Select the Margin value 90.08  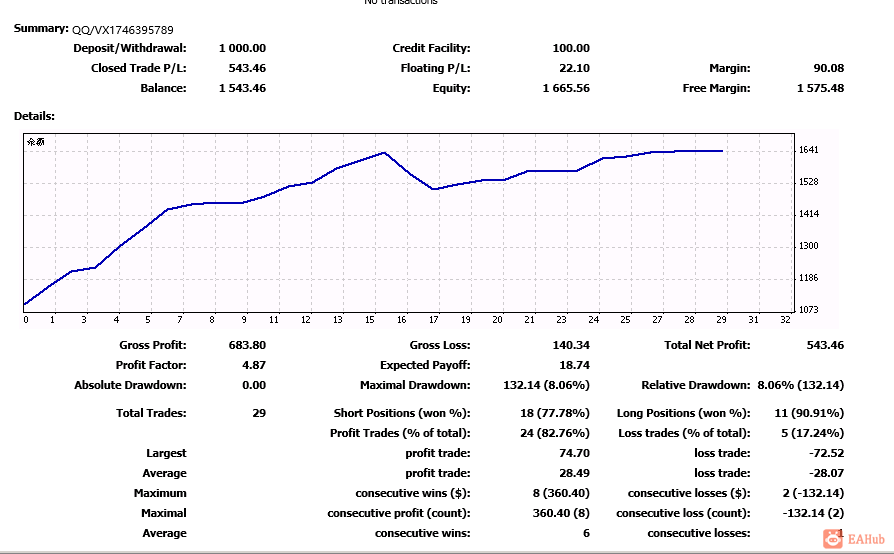[828, 68]
